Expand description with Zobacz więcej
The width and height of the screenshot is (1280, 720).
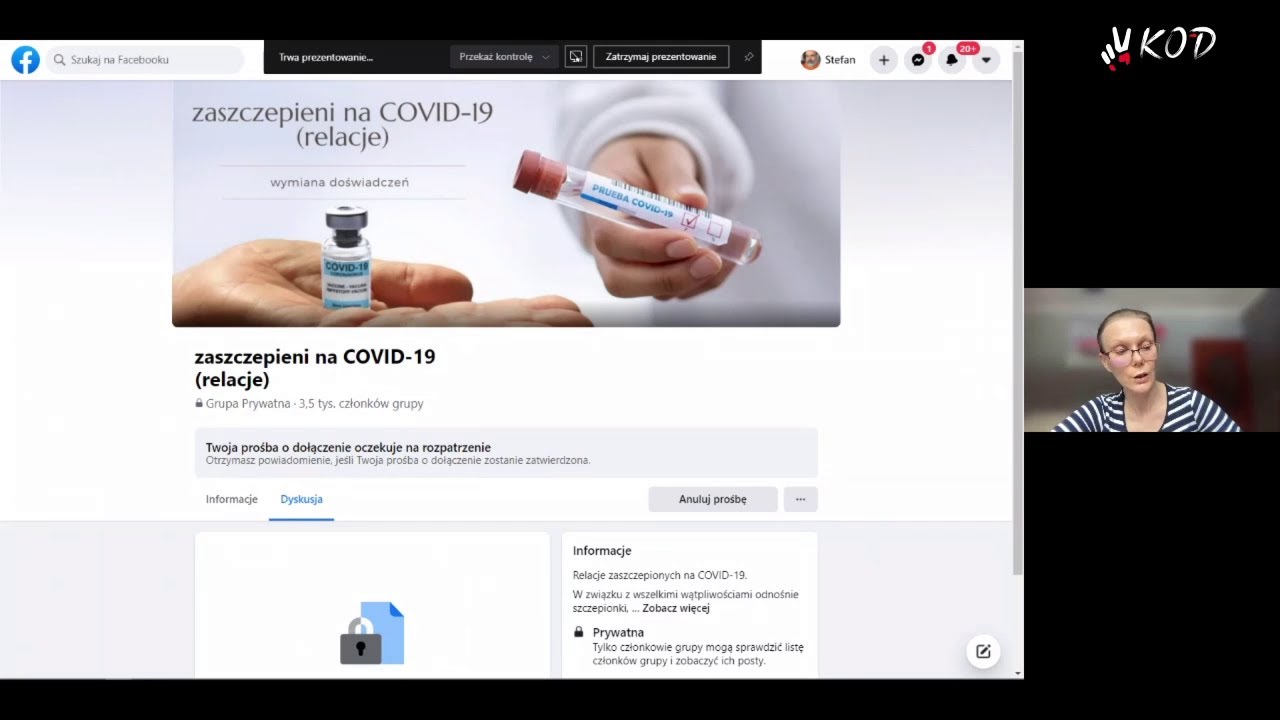tap(676, 608)
